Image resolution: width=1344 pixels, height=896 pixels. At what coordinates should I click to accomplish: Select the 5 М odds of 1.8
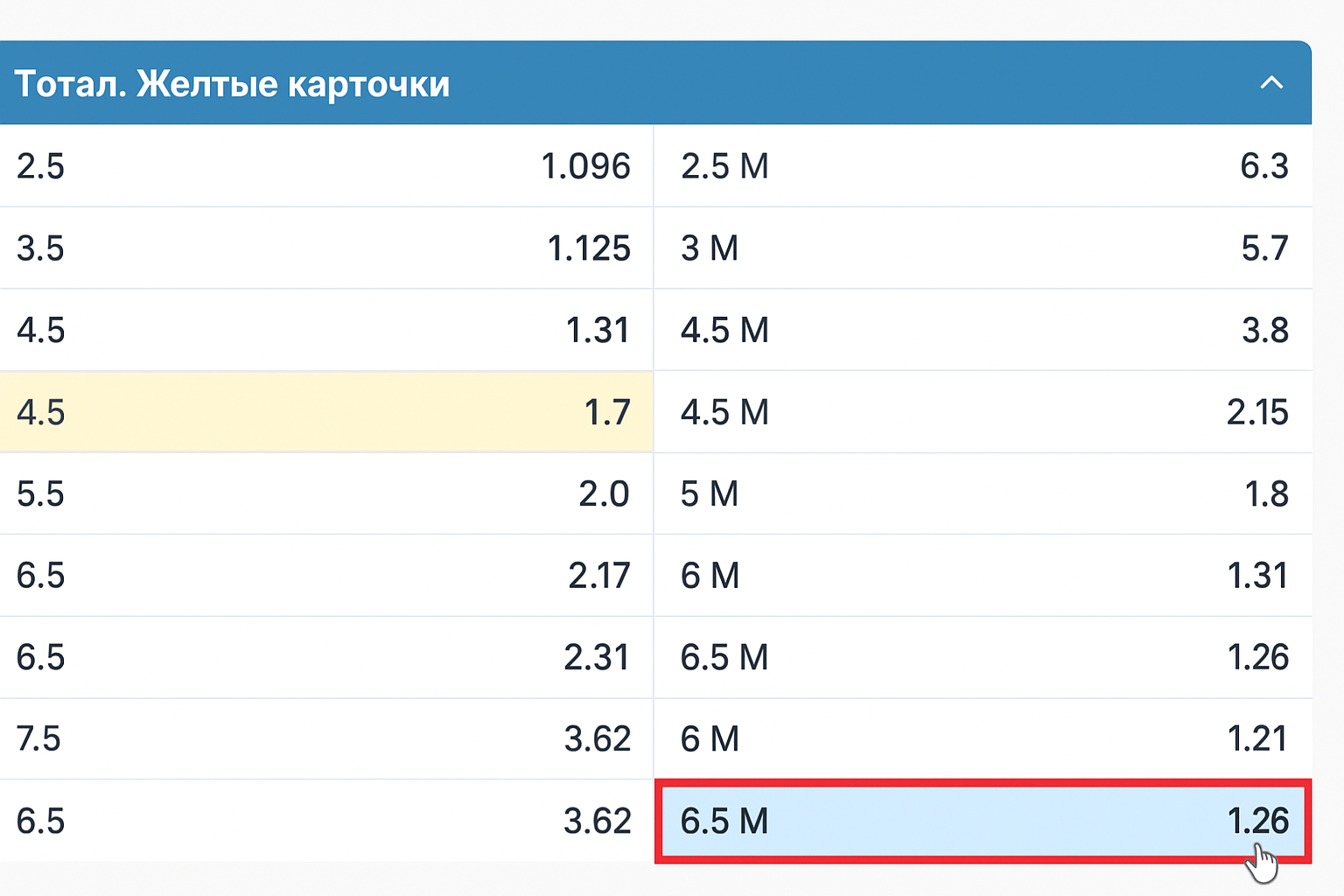pyautogui.click(x=980, y=493)
